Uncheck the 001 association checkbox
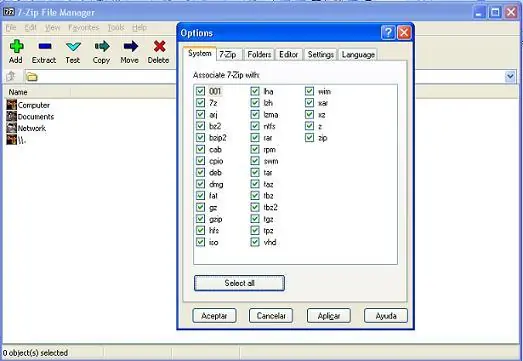This screenshot has width=523, height=361. [x=200, y=91]
